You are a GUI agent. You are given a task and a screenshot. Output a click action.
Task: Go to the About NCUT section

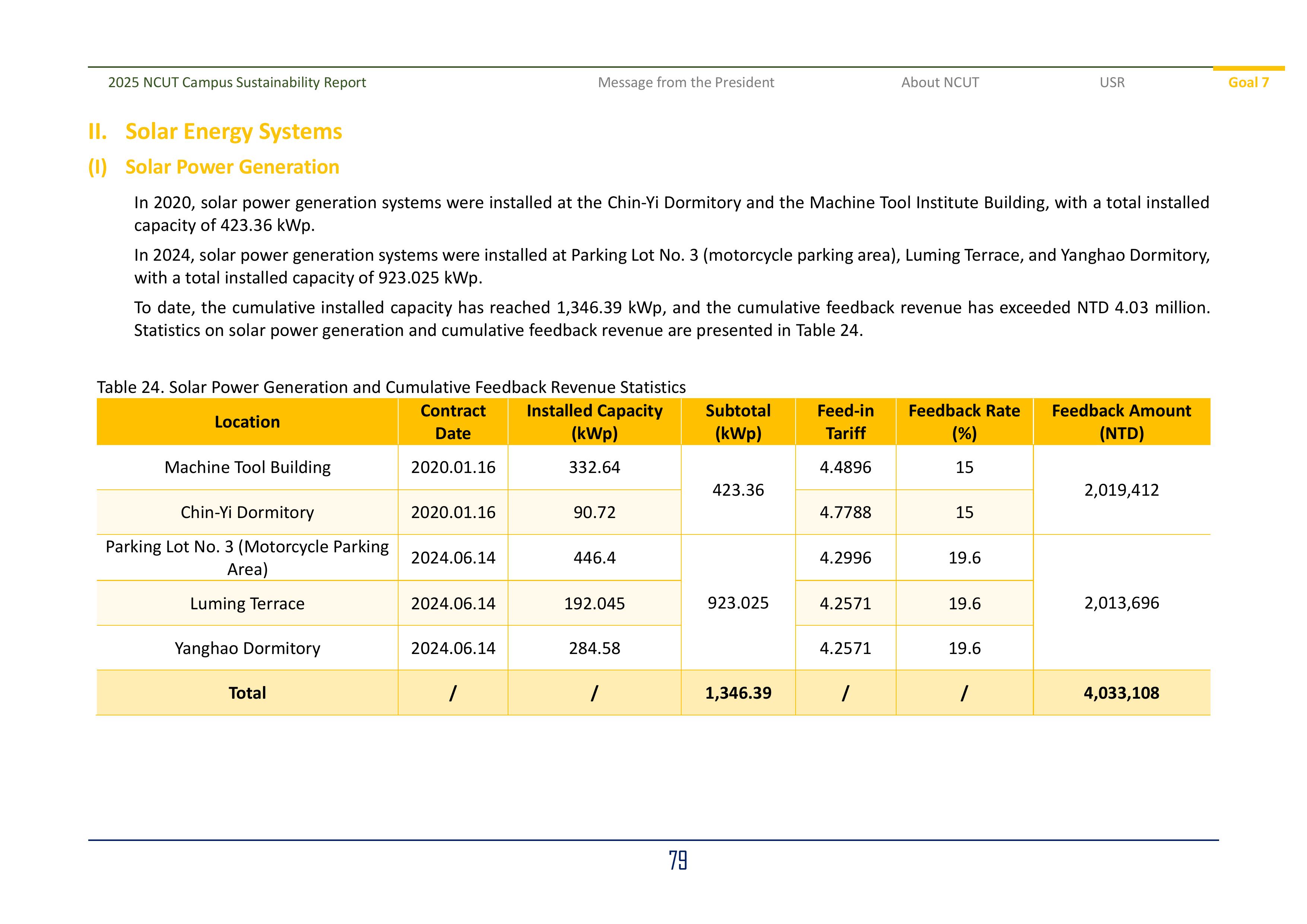click(x=940, y=83)
